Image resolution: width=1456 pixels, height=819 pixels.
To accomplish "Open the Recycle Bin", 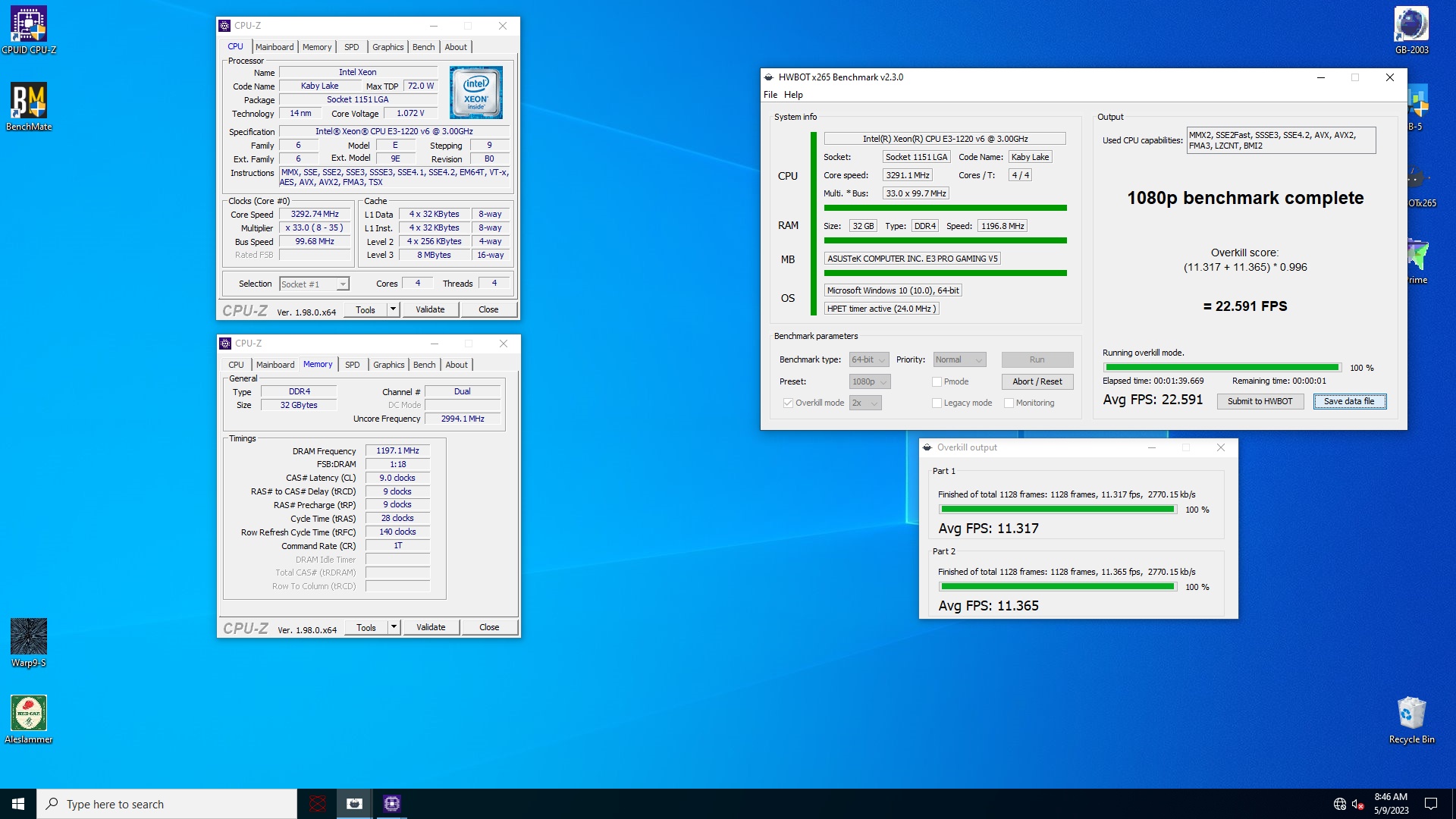I will pyautogui.click(x=1411, y=720).
